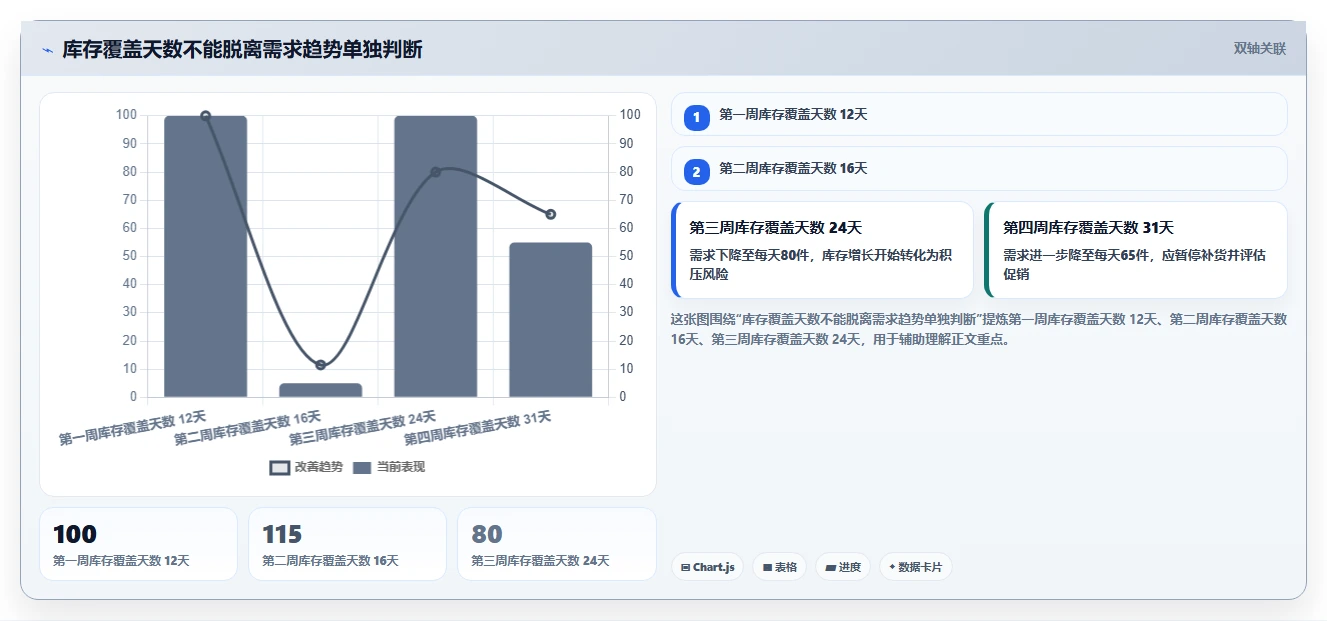Screen dimensions: 1327x621
Task: Click the line point at value 100
Action: [x=205, y=116]
